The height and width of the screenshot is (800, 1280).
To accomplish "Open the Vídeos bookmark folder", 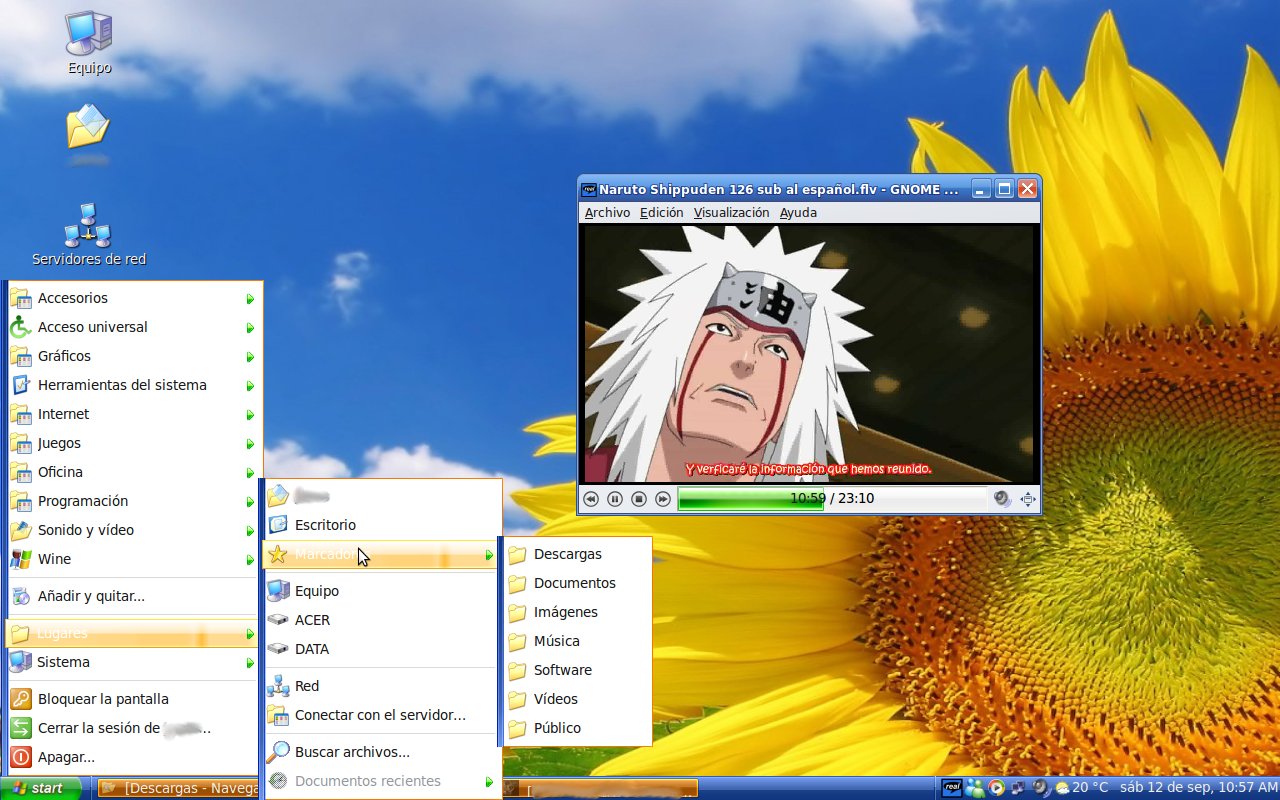I will [x=576, y=699].
